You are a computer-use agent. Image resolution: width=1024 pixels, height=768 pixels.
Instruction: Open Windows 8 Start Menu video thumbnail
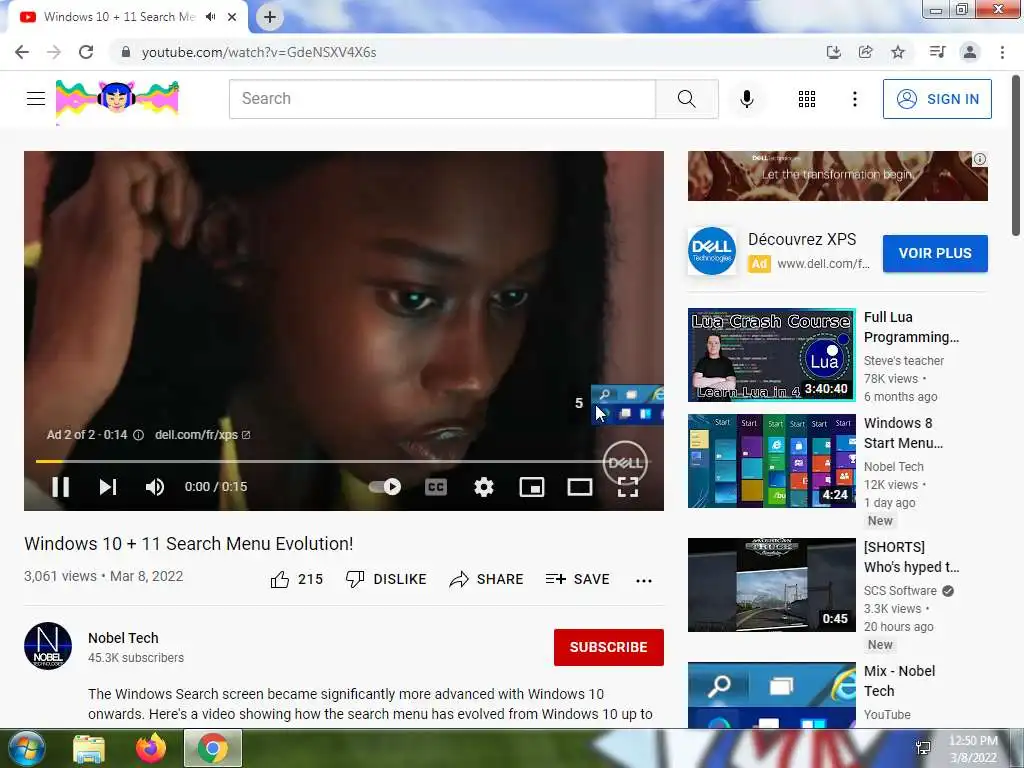pyautogui.click(x=771, y=460)
